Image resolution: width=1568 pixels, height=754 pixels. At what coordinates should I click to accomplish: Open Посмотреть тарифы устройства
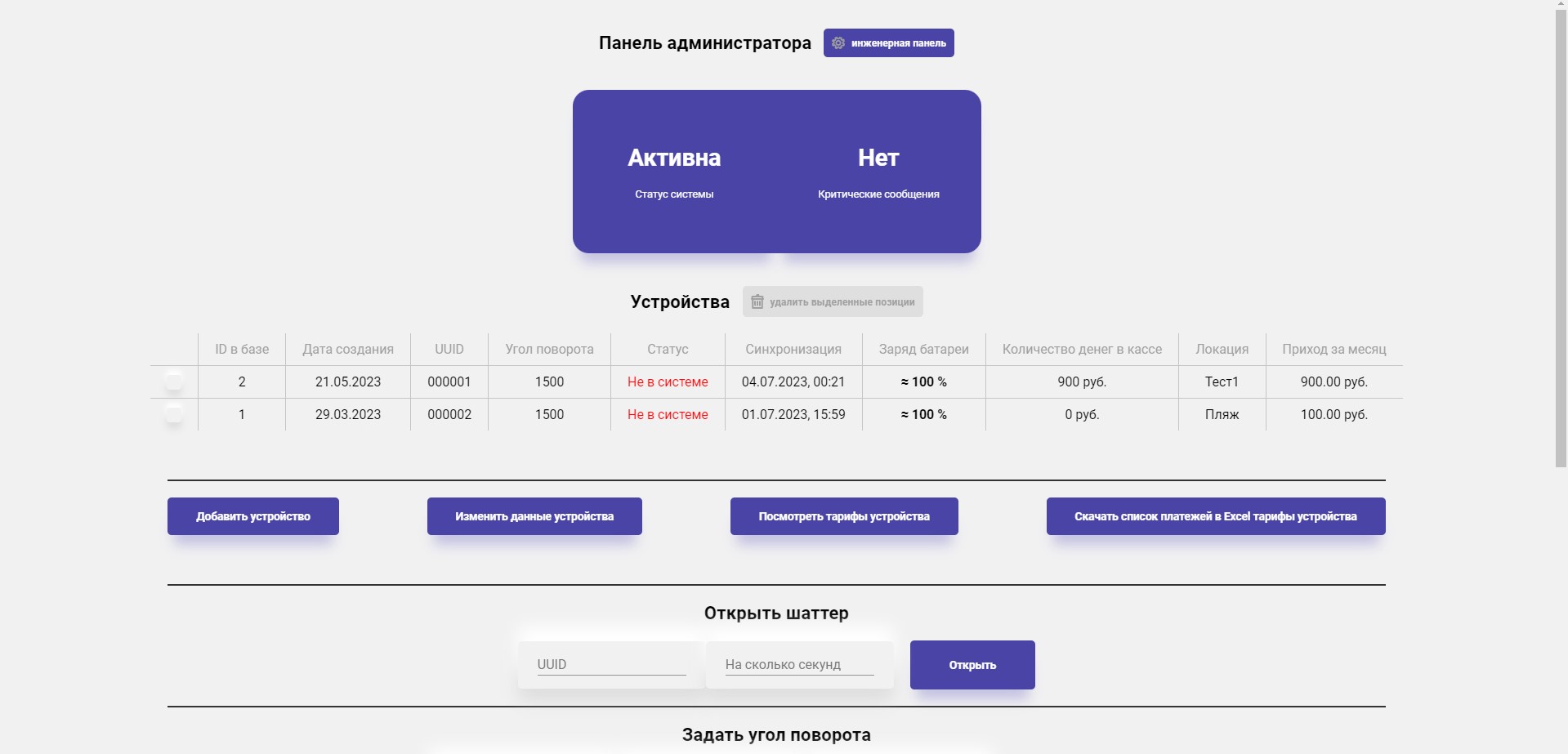coord(844,516)
